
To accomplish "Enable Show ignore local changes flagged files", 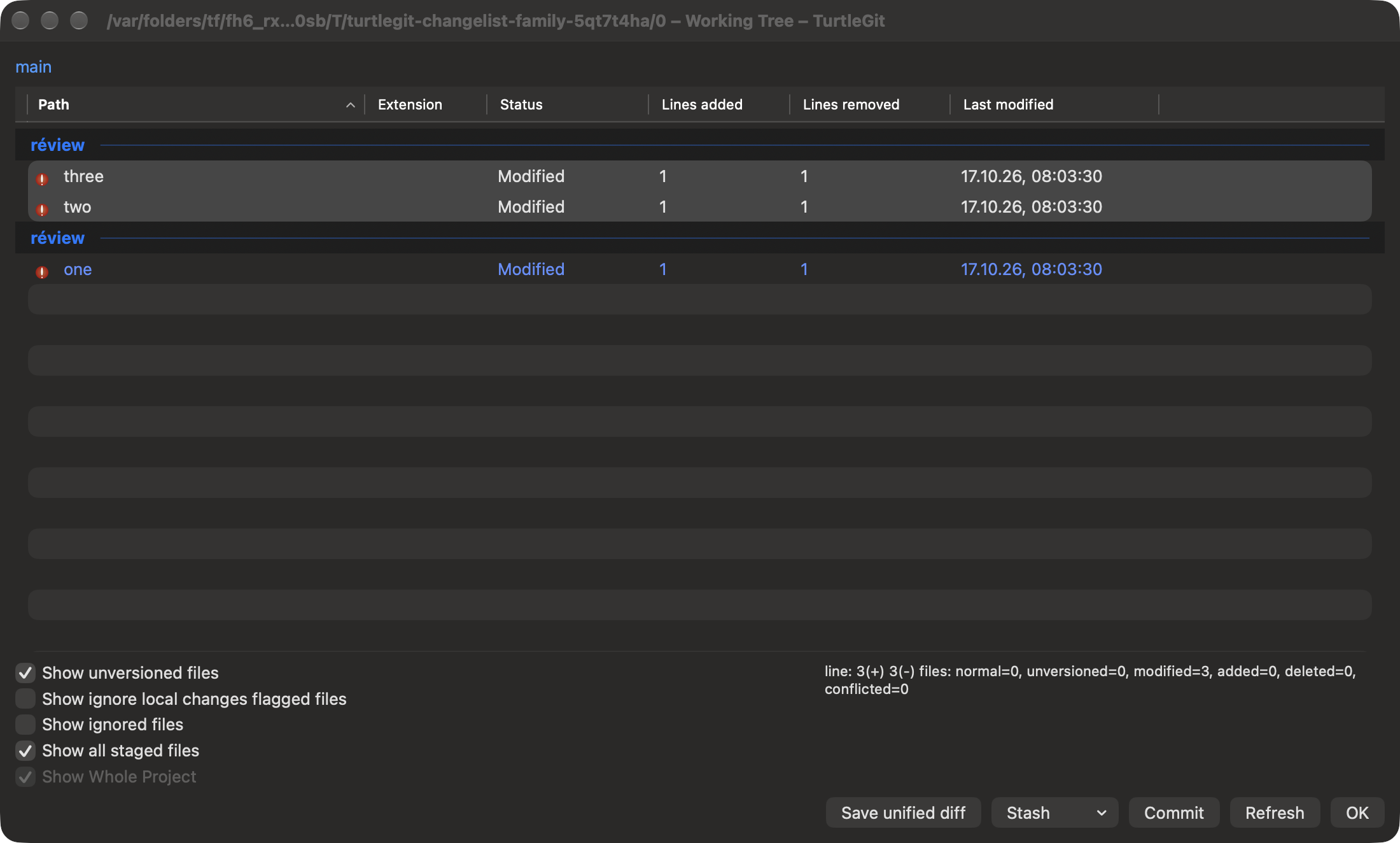I will click(25, 698).
